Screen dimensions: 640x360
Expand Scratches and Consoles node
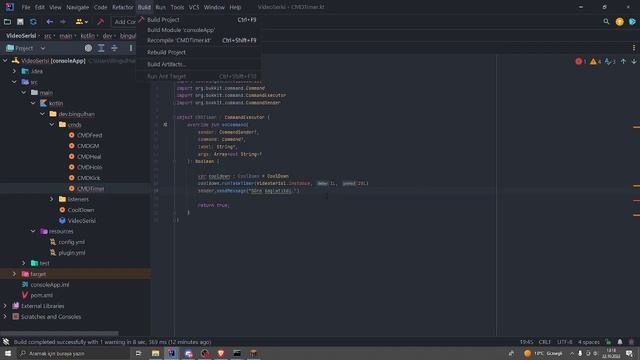coord(5,316)
